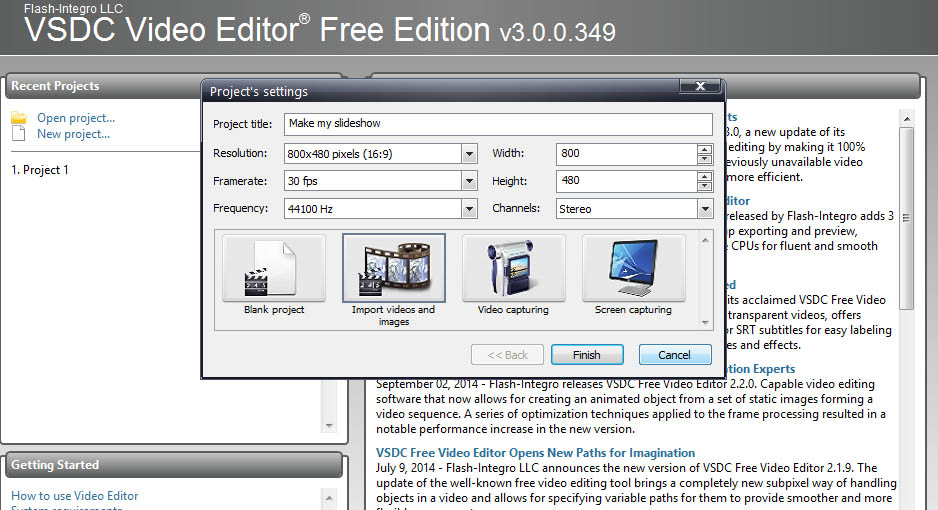Viewport: 938px width, 510px height.
Task: Open the 'Open project...' link
Action: (x=76, y=118)
